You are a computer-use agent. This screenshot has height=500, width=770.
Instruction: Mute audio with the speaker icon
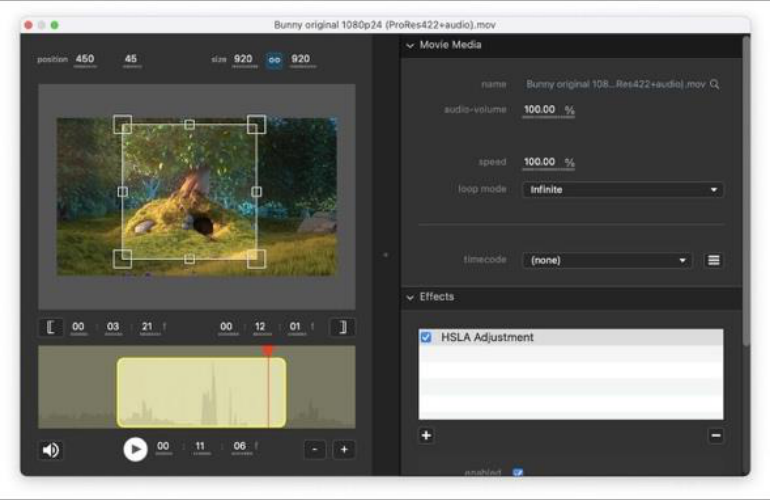[x=51, y=450]
